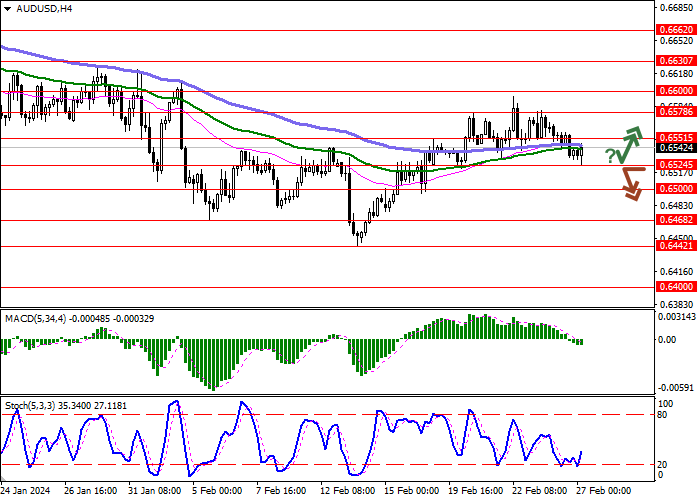
Task: Click the 0.64830 price scale value
Action: point(676,205)
